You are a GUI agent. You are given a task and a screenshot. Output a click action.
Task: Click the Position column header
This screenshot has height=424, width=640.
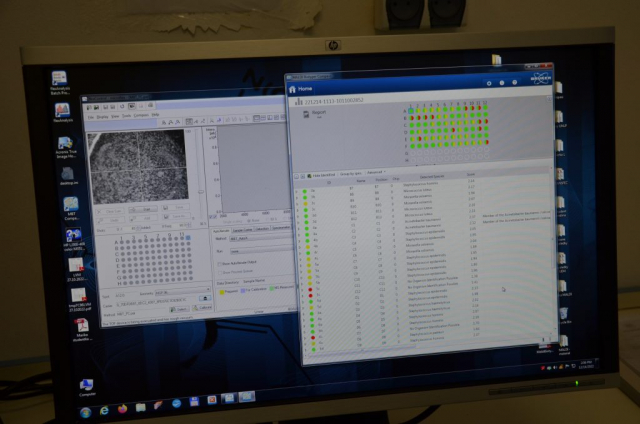pyautogui.click(x=381, y=180)
